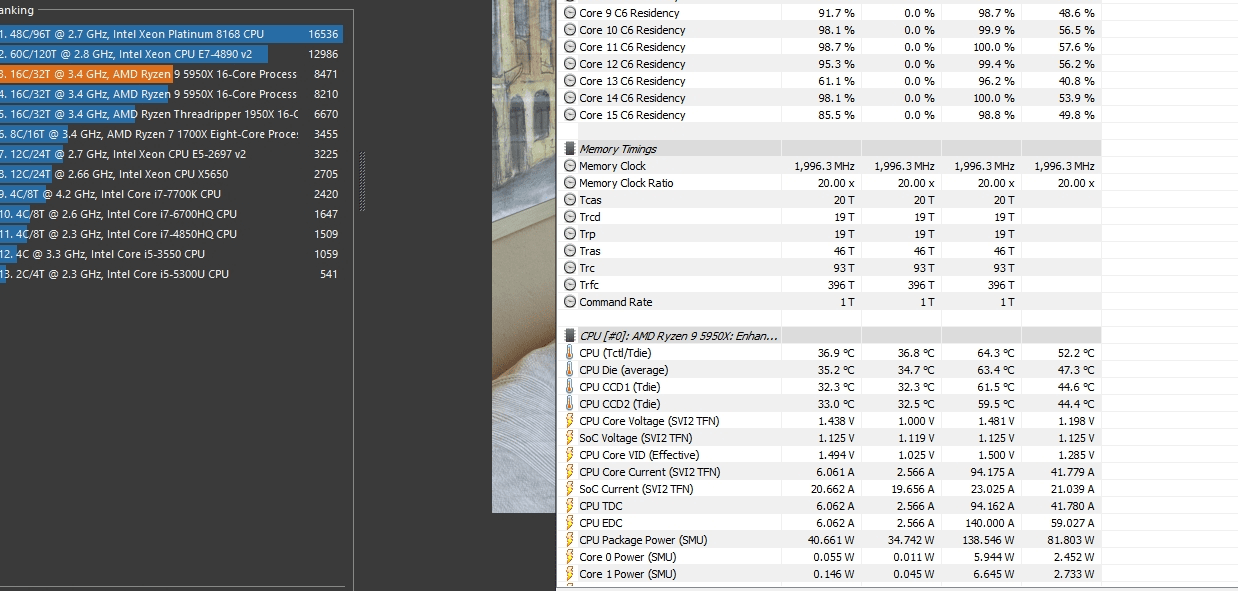Click the icon beside the Trfc row
Screen dimensions: 1238x591
(x=570, y=285)
